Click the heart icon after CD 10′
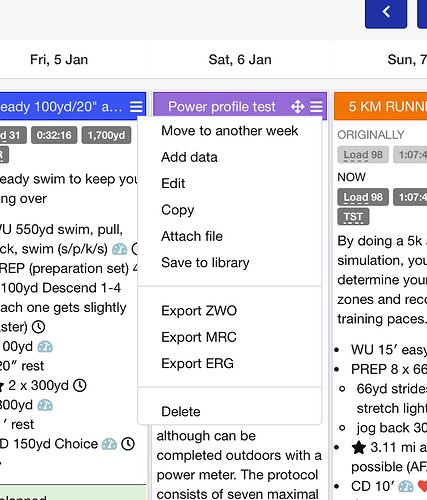Image resolution: width=427 pixels, height=500 pixels. point(423,486)
